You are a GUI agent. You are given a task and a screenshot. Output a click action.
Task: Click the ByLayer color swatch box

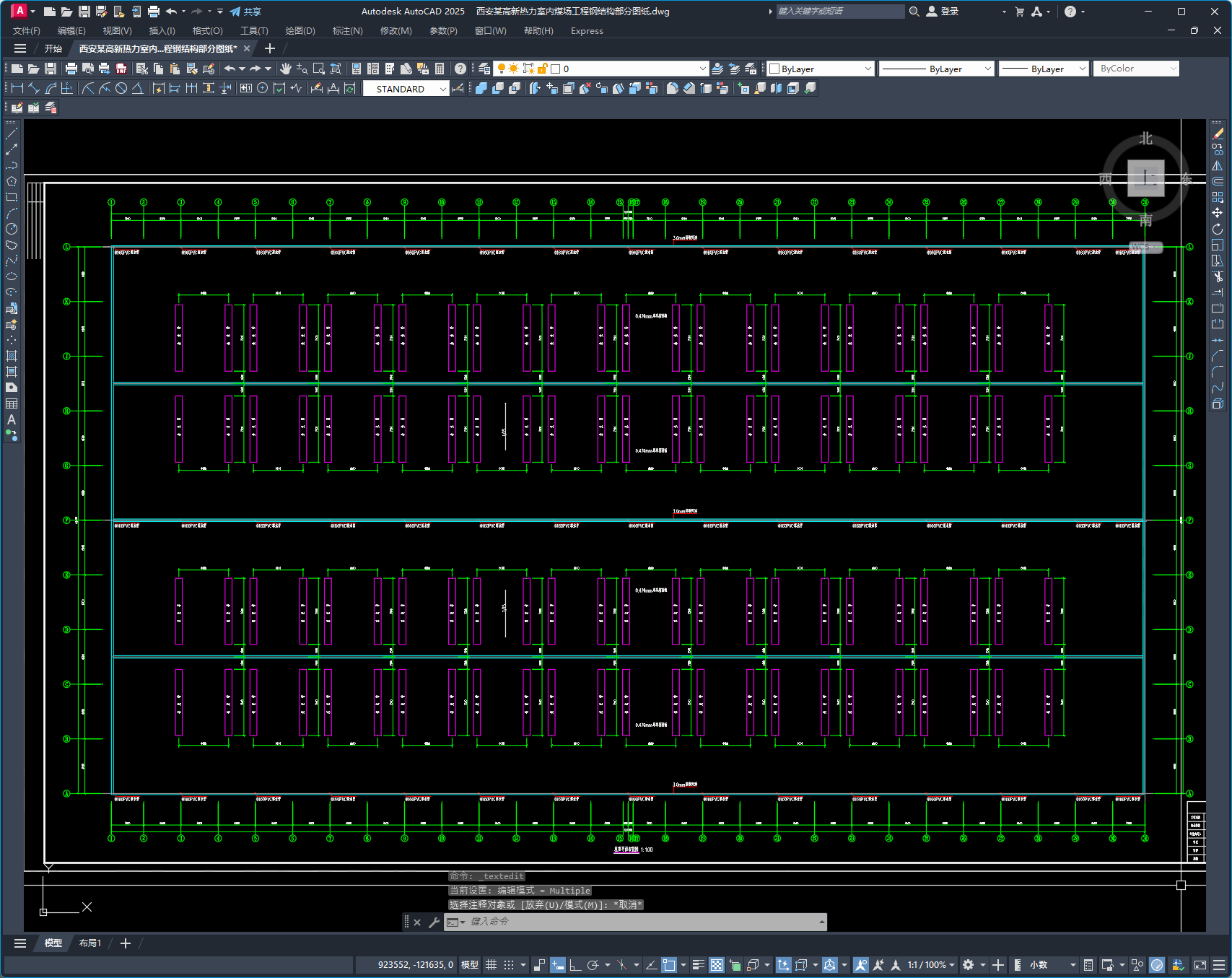(774, 69)
